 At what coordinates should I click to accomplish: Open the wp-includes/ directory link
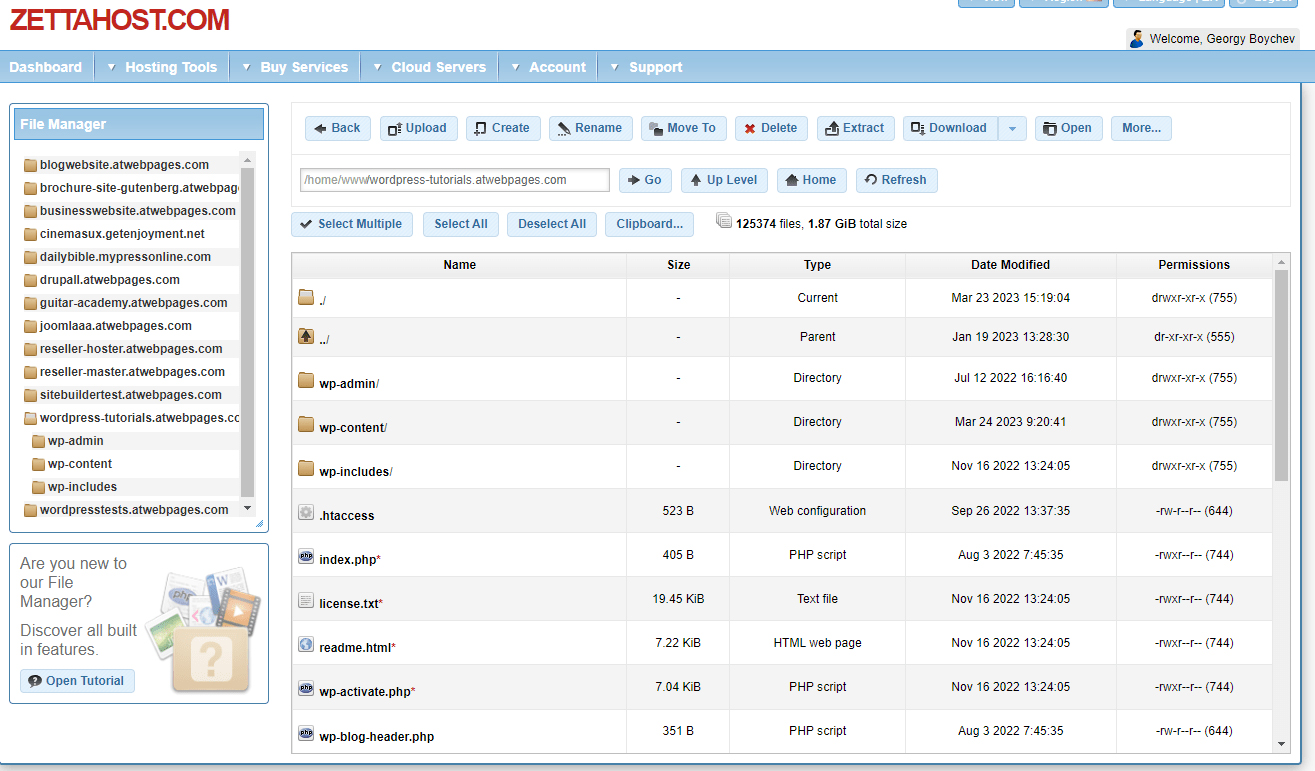[x=356, y=472]
